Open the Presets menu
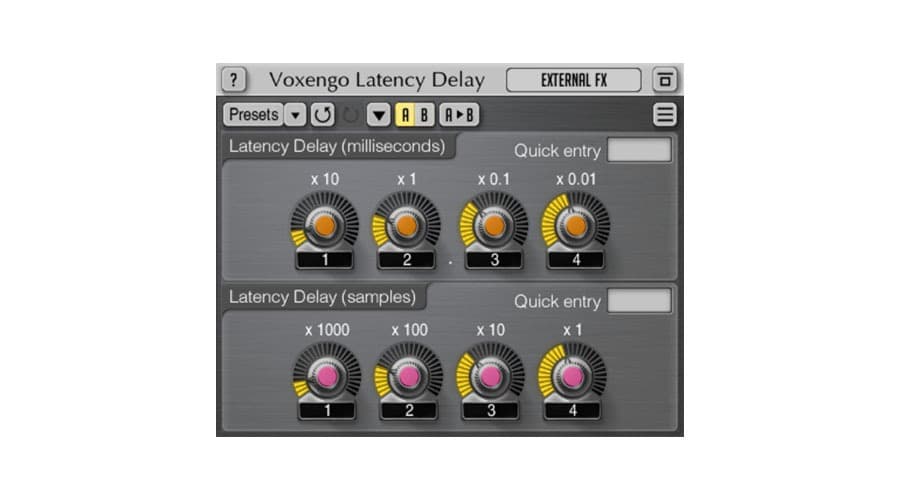The image size is (900, 500). click(x=254, y=115)
